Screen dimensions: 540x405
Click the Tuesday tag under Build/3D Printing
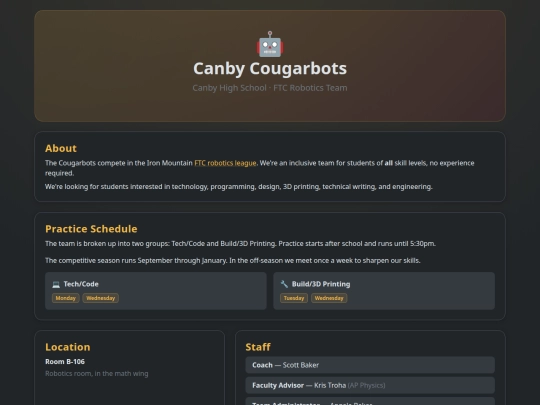[294, 298]
